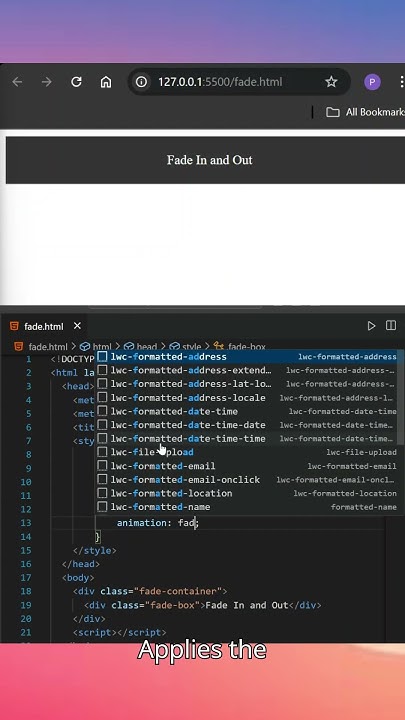Open the purple P profile avatar
The width and height of the screenshot is (405, 720).
tap(372, 82)
